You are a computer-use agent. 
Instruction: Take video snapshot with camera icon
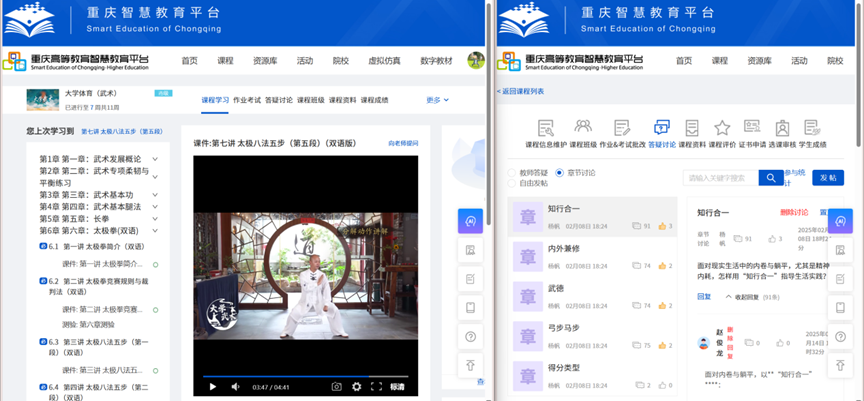coord(336,387)
